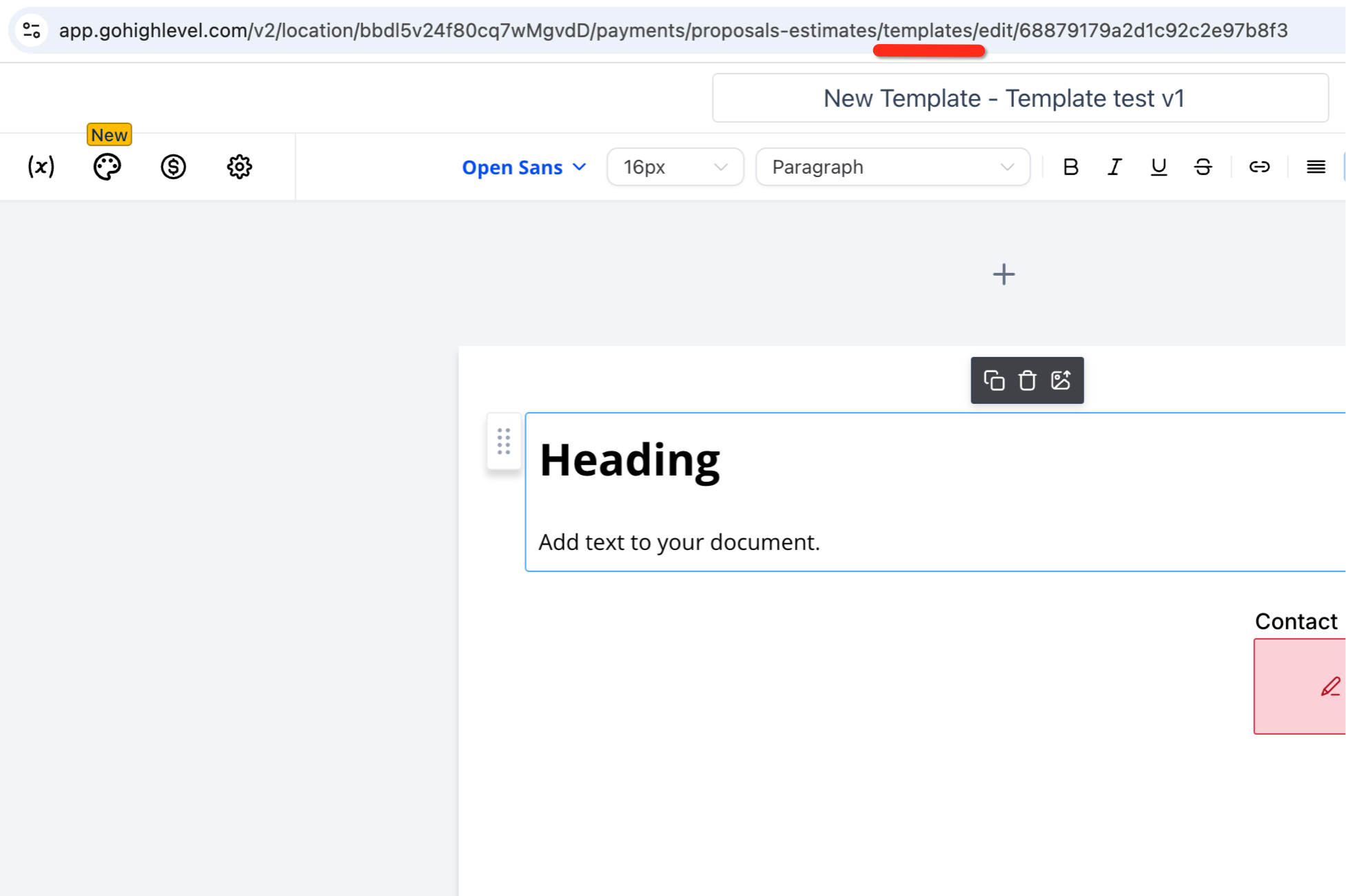Toggle italic formatting

(x=1114, y=167)
